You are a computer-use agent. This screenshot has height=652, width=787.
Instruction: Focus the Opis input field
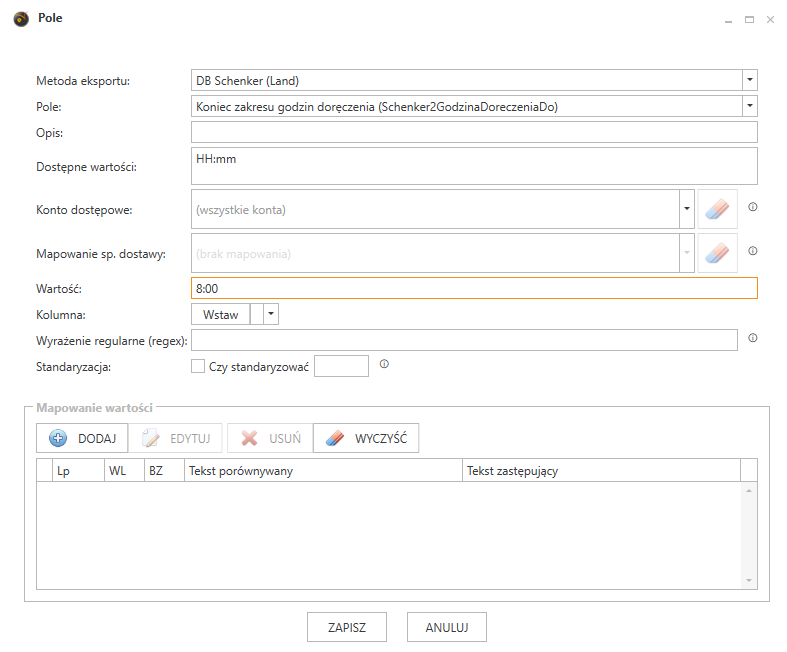point(474,133)
